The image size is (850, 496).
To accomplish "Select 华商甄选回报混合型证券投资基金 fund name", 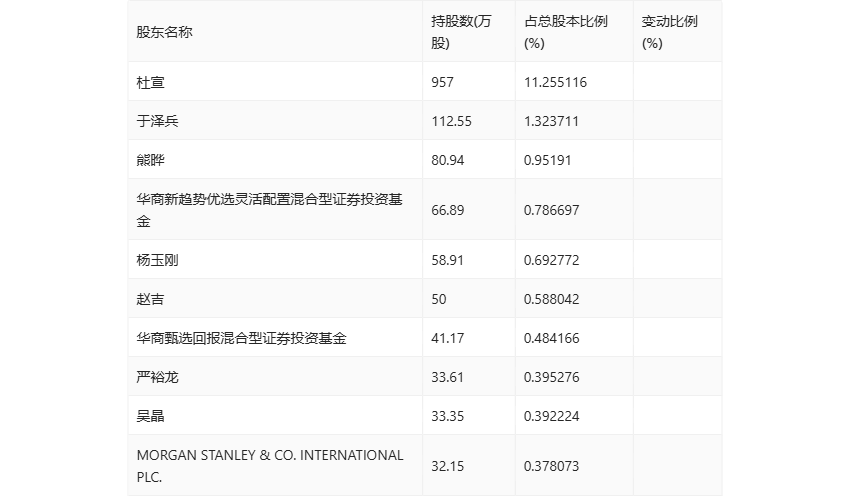I will click(241, 338).
